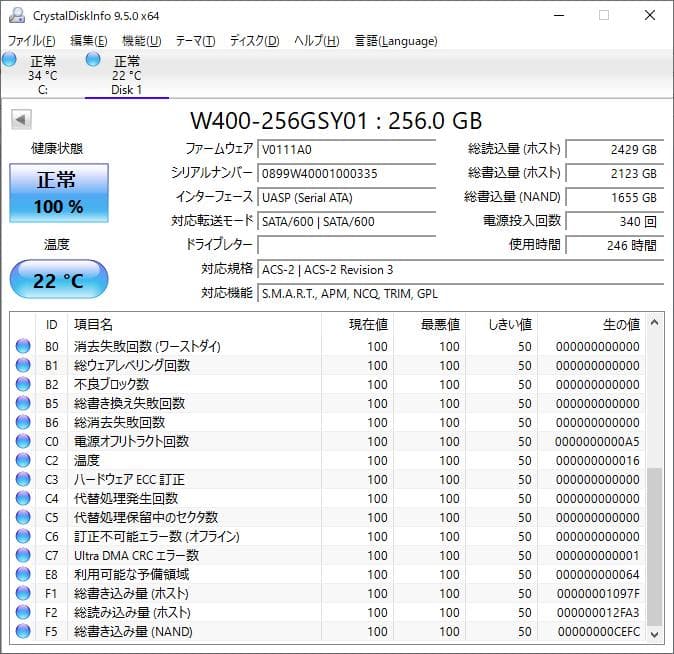Click the ID column header
The height and width of the screenshot is (654, 674).
coord(52,324)
